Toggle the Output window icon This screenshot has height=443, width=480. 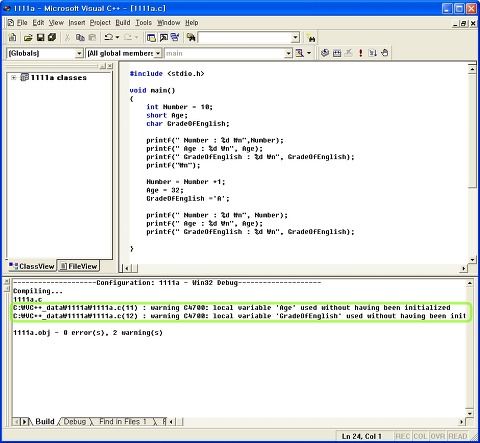164,38
